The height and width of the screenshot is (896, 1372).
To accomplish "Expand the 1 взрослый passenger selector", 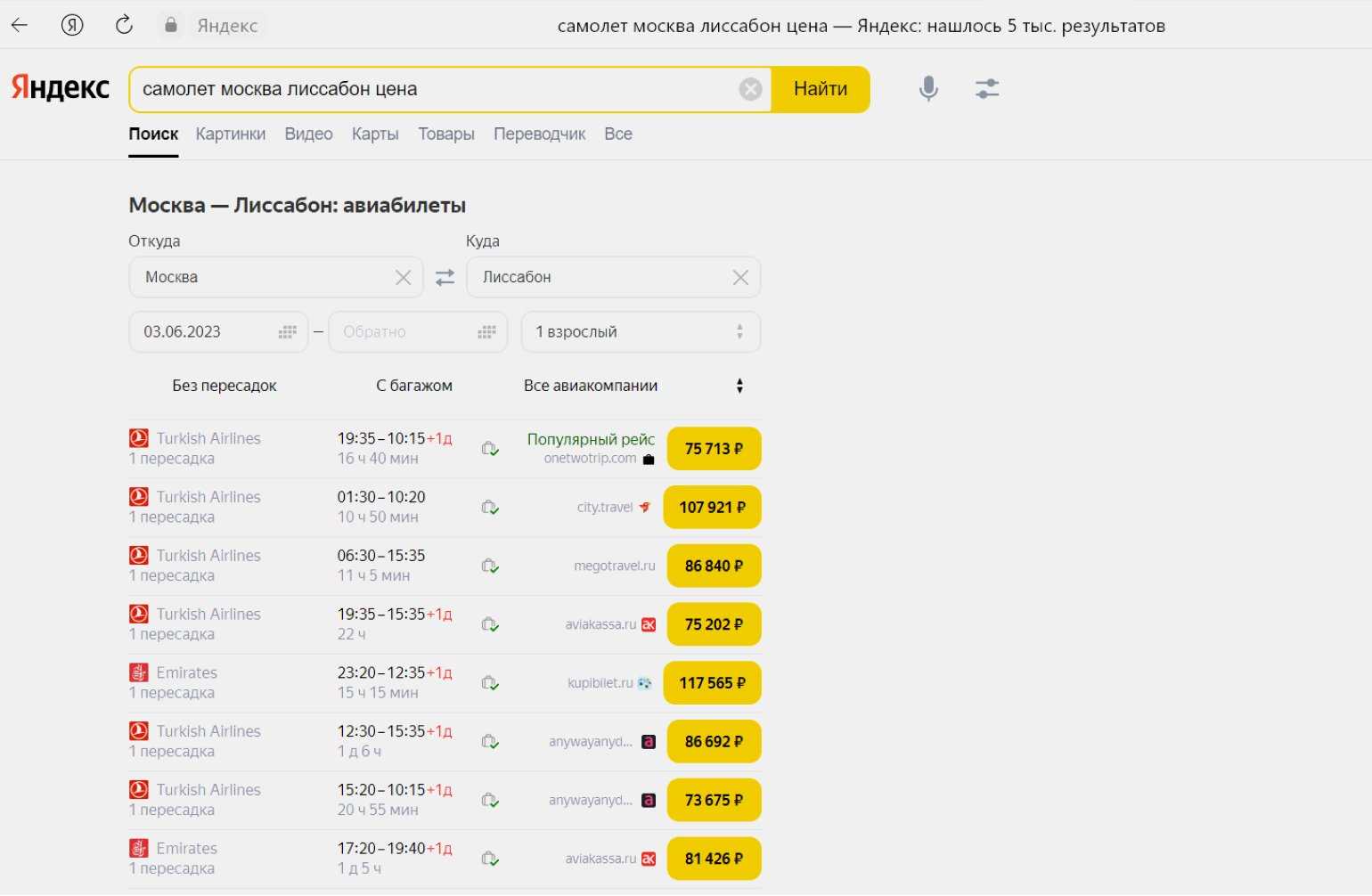I will [640, 332].
